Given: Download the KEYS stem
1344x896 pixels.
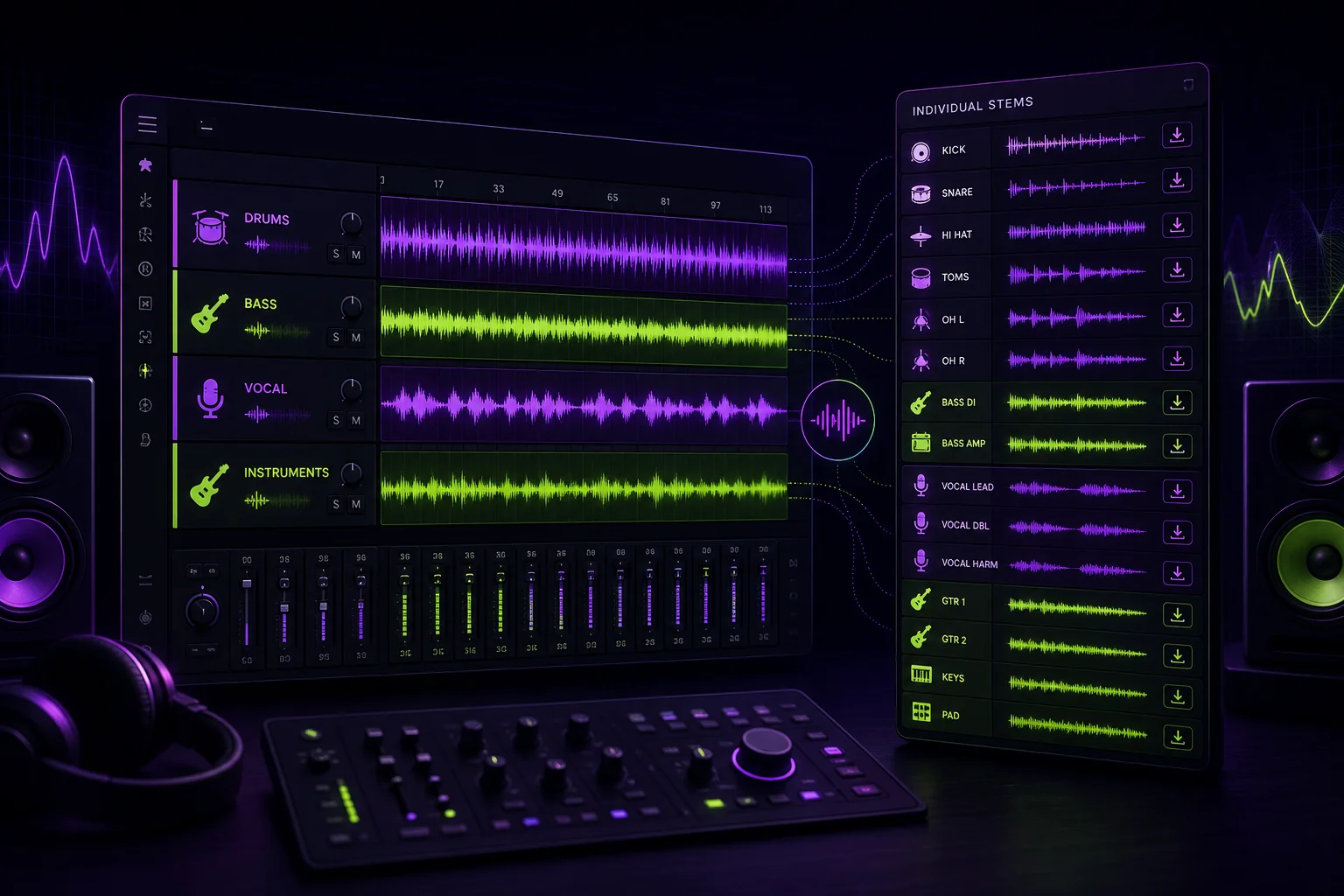Looking at the screenshot, I should click(1177, 696).
